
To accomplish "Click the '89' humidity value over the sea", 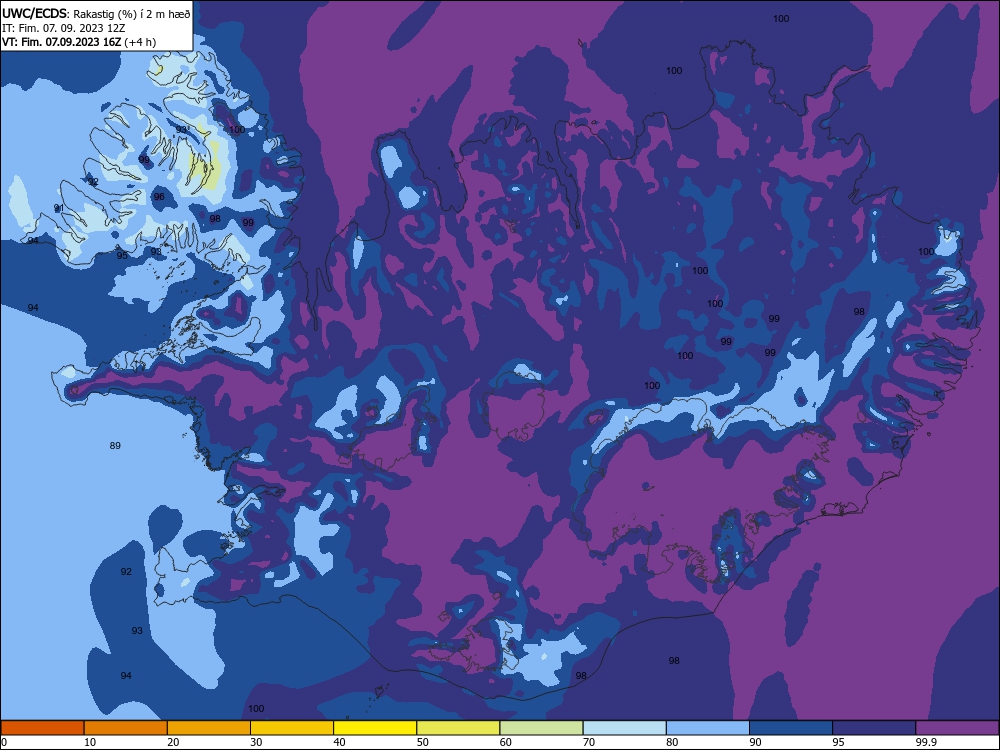I will [115, 446].
